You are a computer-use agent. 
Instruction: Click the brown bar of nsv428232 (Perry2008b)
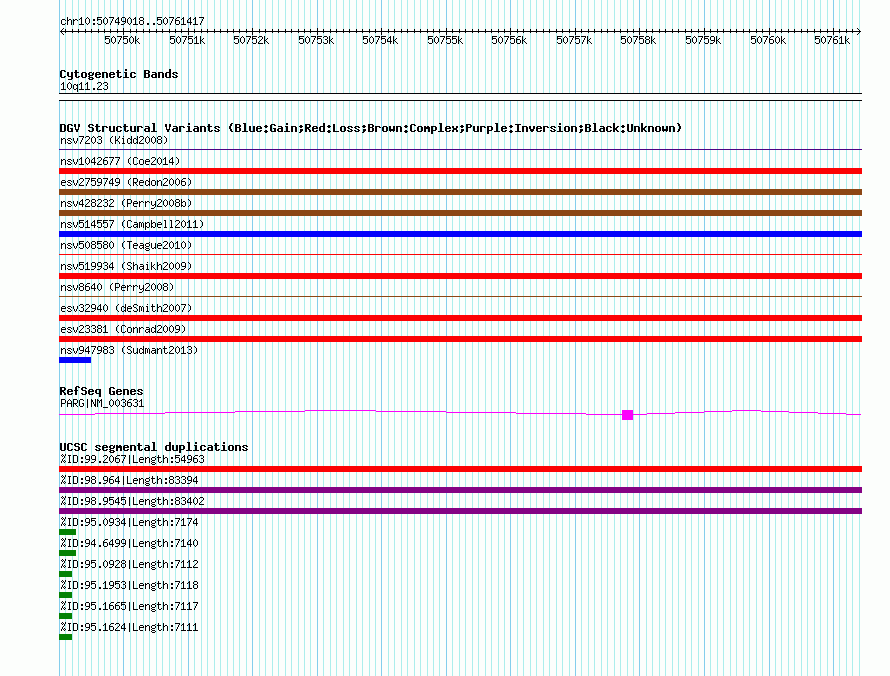[460, 213]
